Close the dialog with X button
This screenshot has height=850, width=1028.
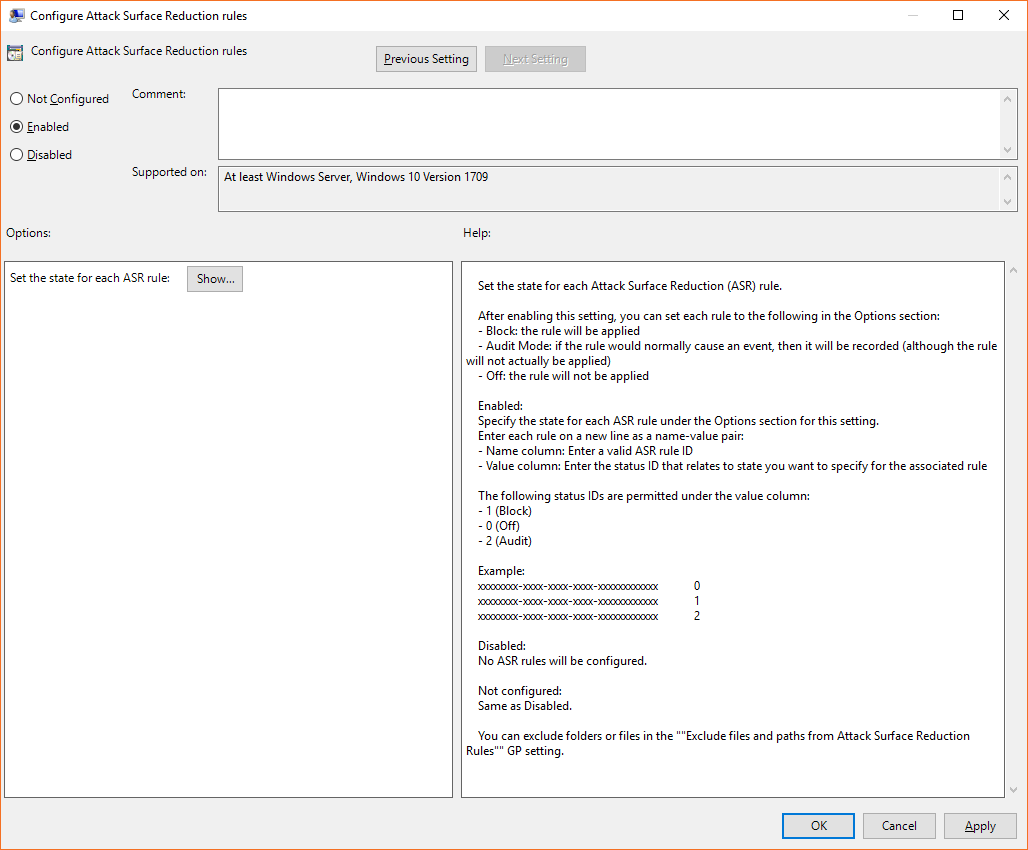pyautogui.click(x=1004, y=15)
